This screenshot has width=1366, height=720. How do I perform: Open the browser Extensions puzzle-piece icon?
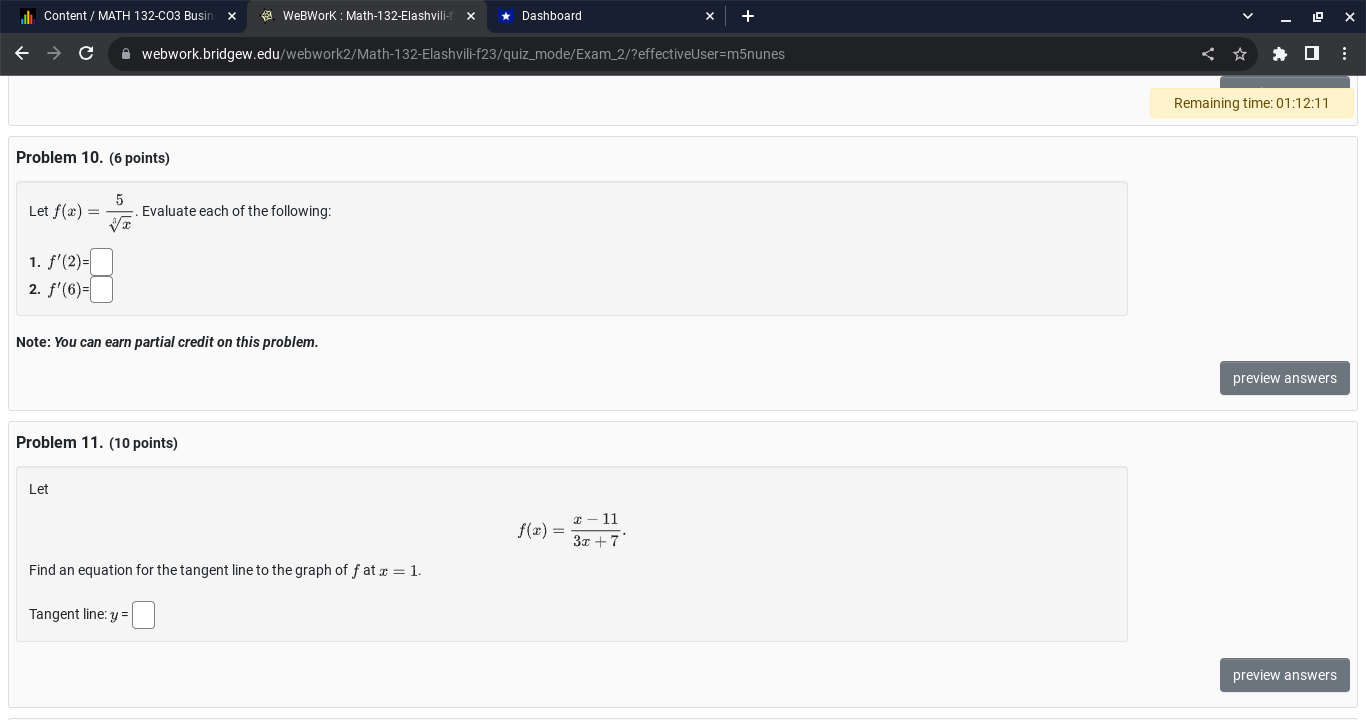tap(1280, 54)
